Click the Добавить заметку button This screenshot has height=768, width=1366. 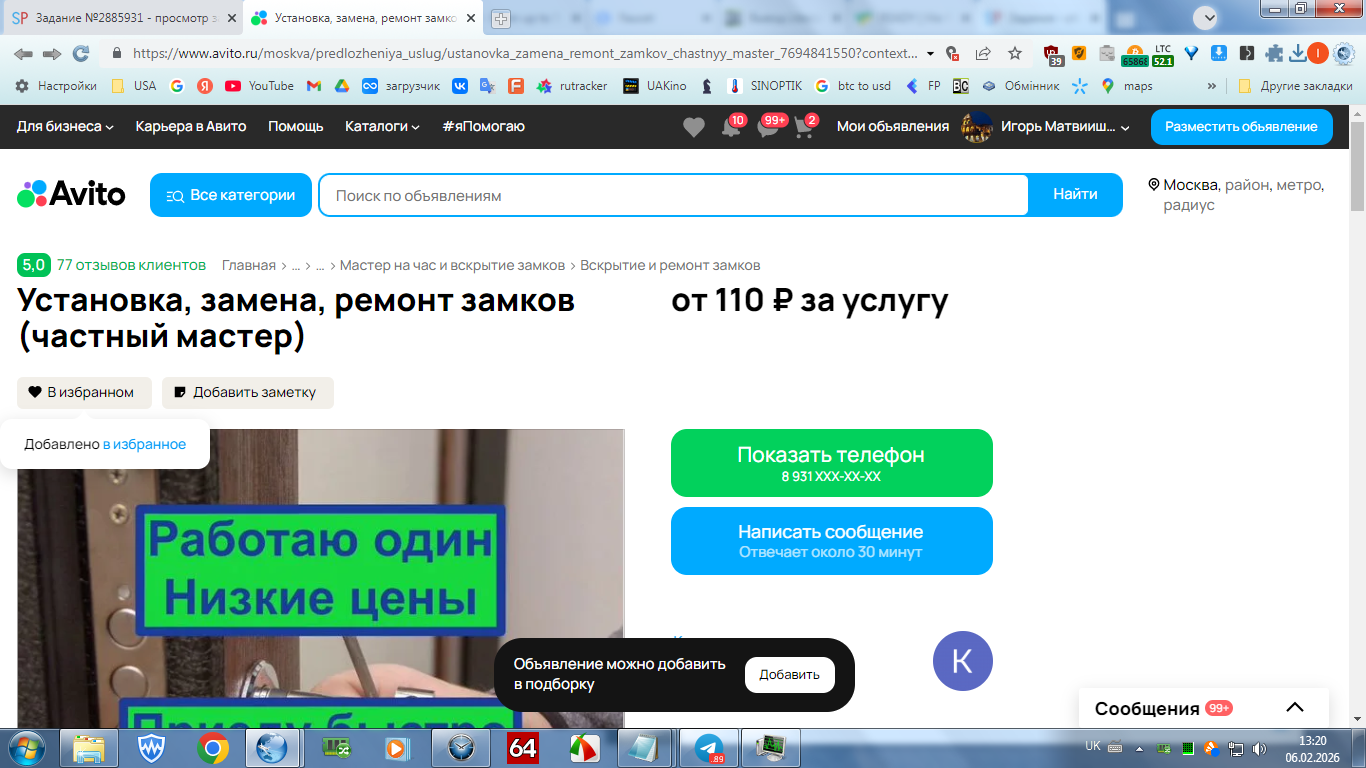[248, 393]
